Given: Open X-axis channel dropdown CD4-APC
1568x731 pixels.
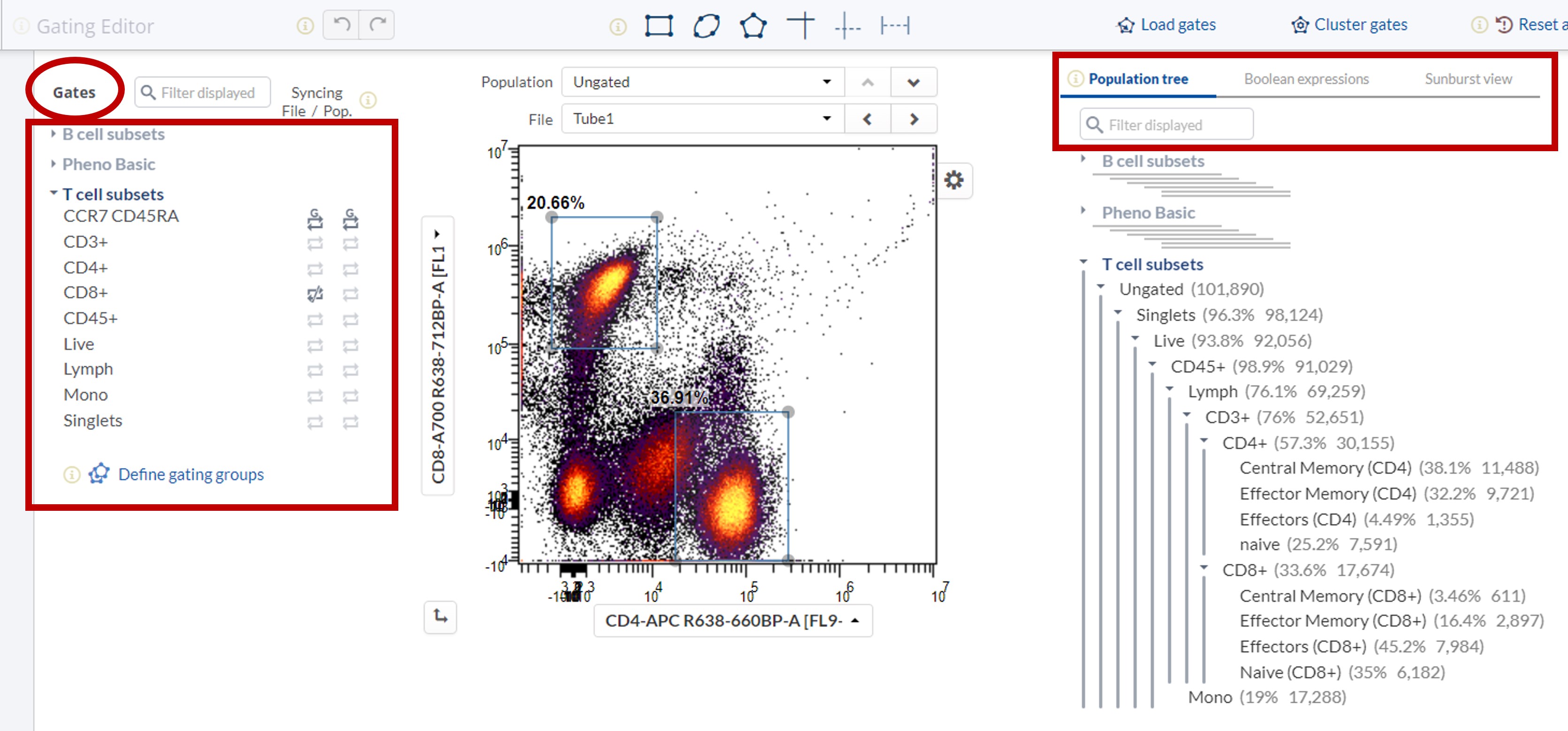Looking at the screenshot, I should [733, 621].
